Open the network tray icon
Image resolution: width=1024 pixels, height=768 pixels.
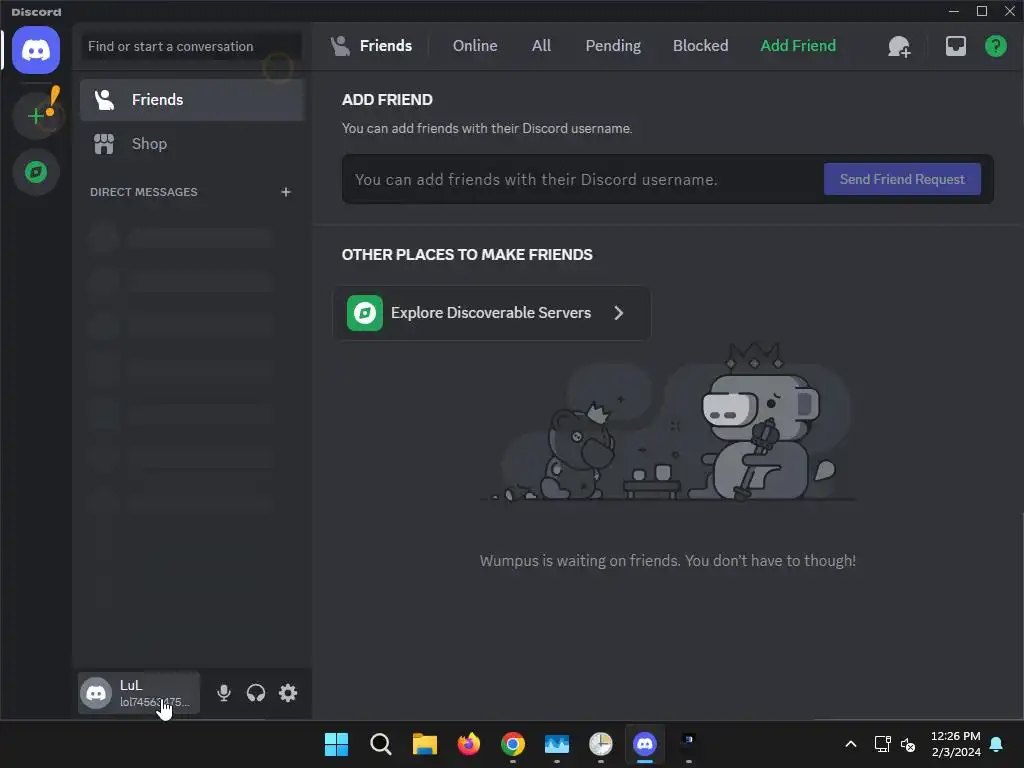pyautogui.click(x=882, y=744)
